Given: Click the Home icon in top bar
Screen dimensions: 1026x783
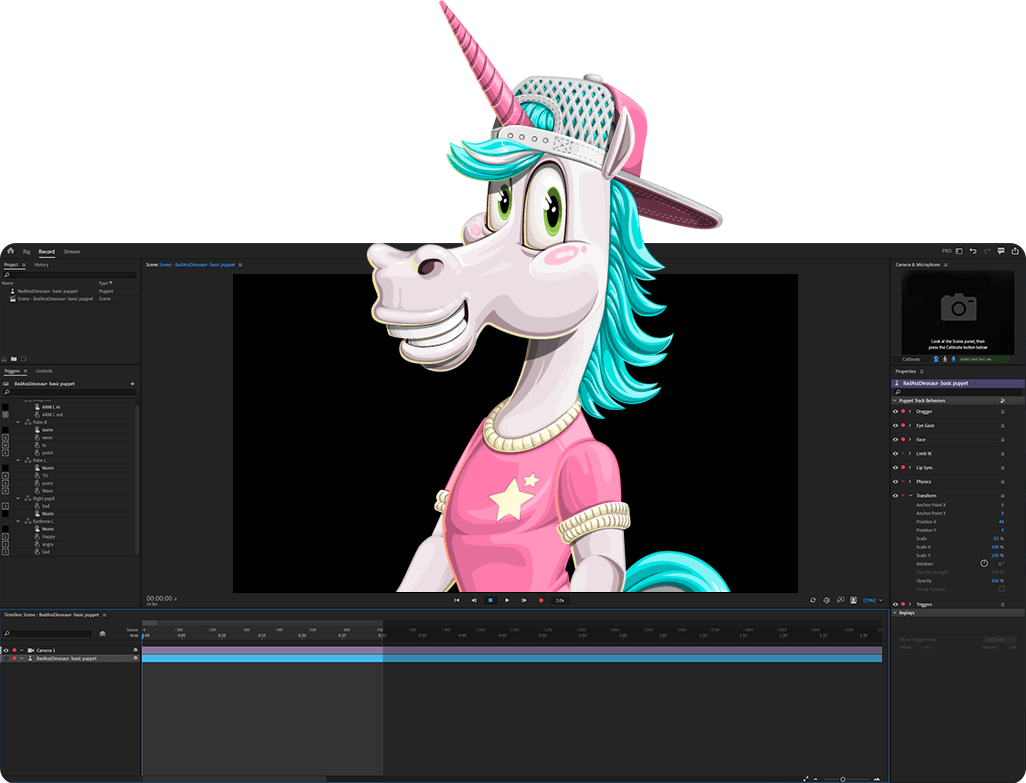Looking at the screenshot, I should click(10, 251).
